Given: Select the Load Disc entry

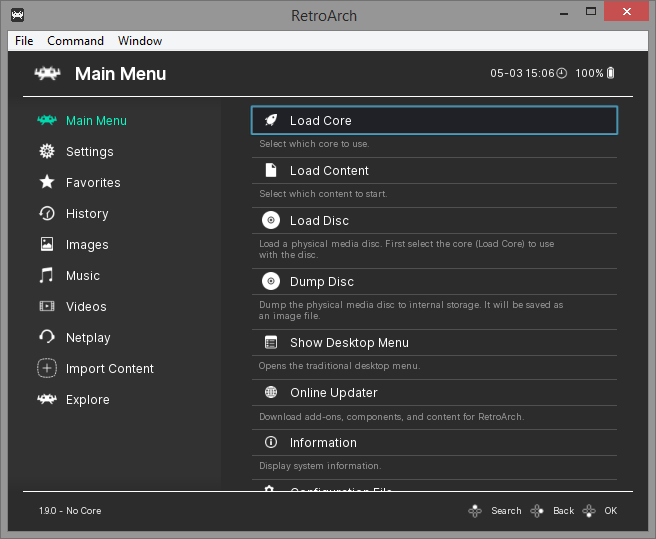Looking at the screenshot, I should pos(434,221).
